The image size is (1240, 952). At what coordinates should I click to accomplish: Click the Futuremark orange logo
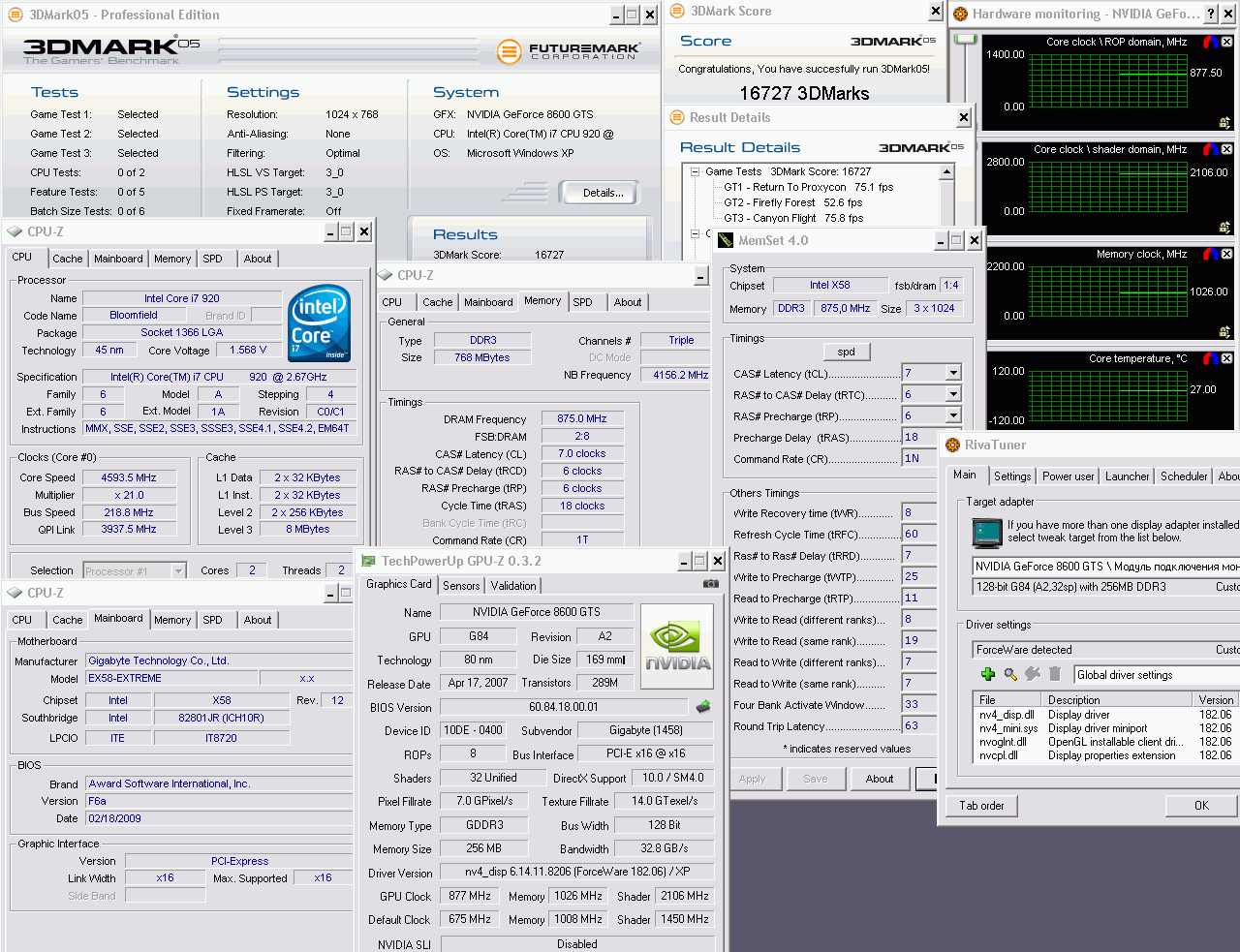(510, 51)
